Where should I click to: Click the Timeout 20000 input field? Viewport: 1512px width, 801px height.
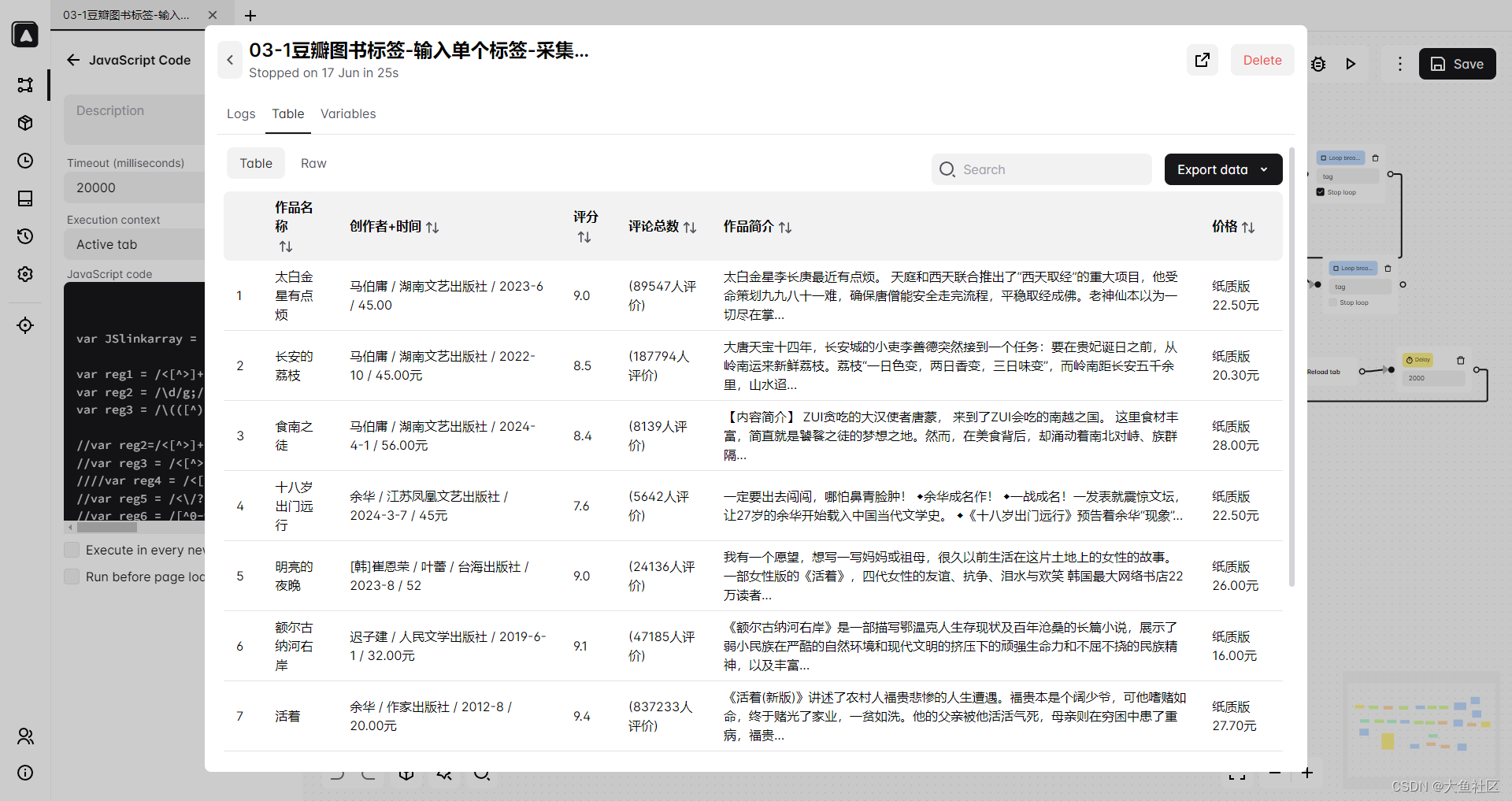134,187
